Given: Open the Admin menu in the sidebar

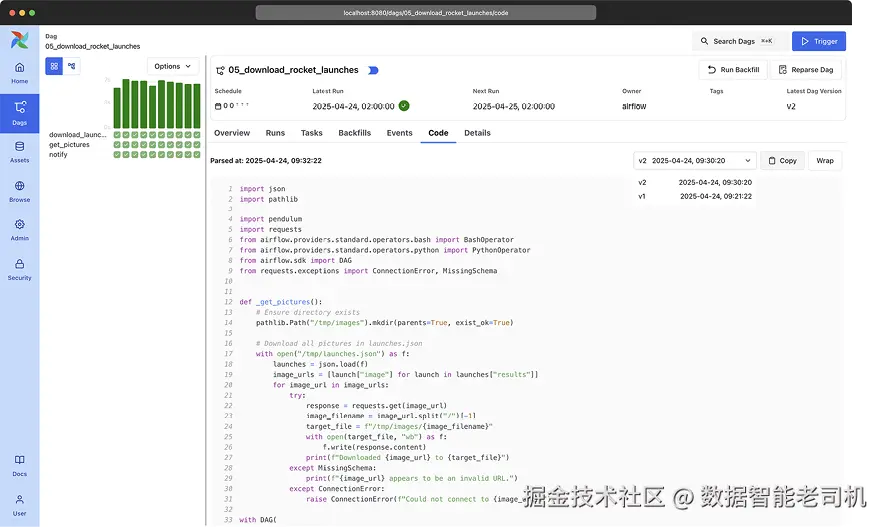Looking at the screenshot, I should click(x=19, y=230).
